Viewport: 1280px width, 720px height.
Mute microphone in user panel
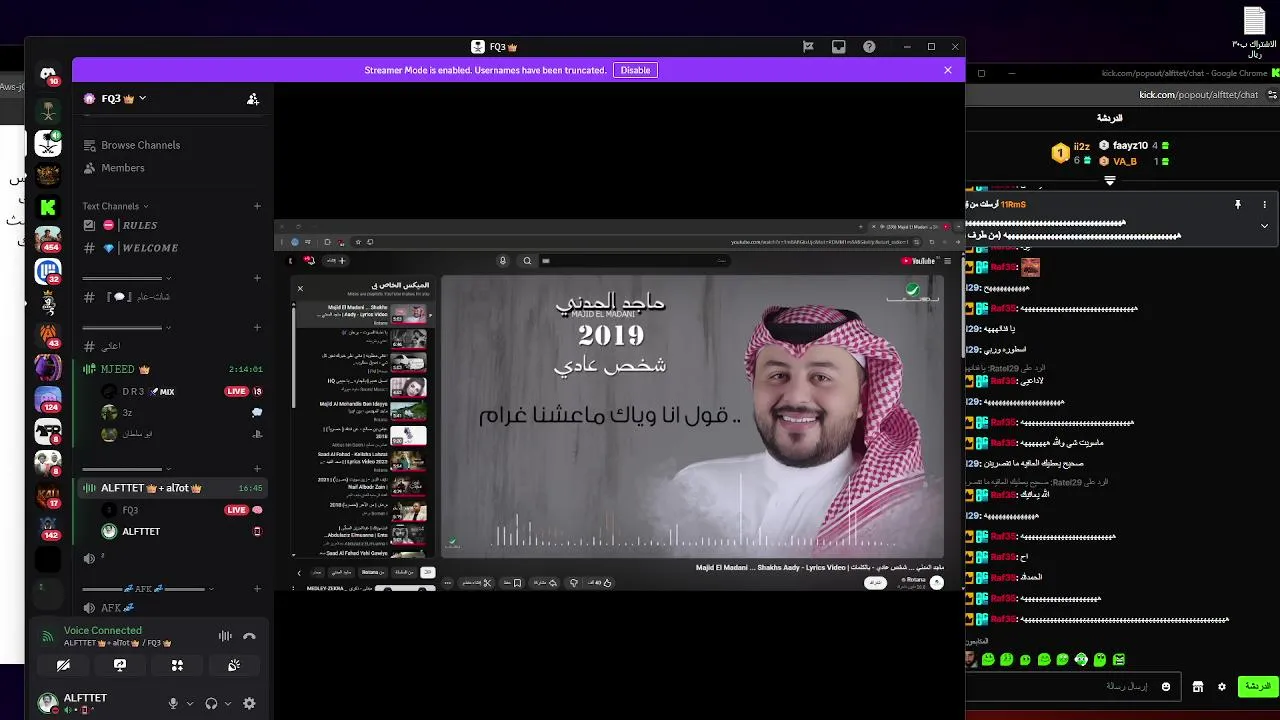[173, 704]
